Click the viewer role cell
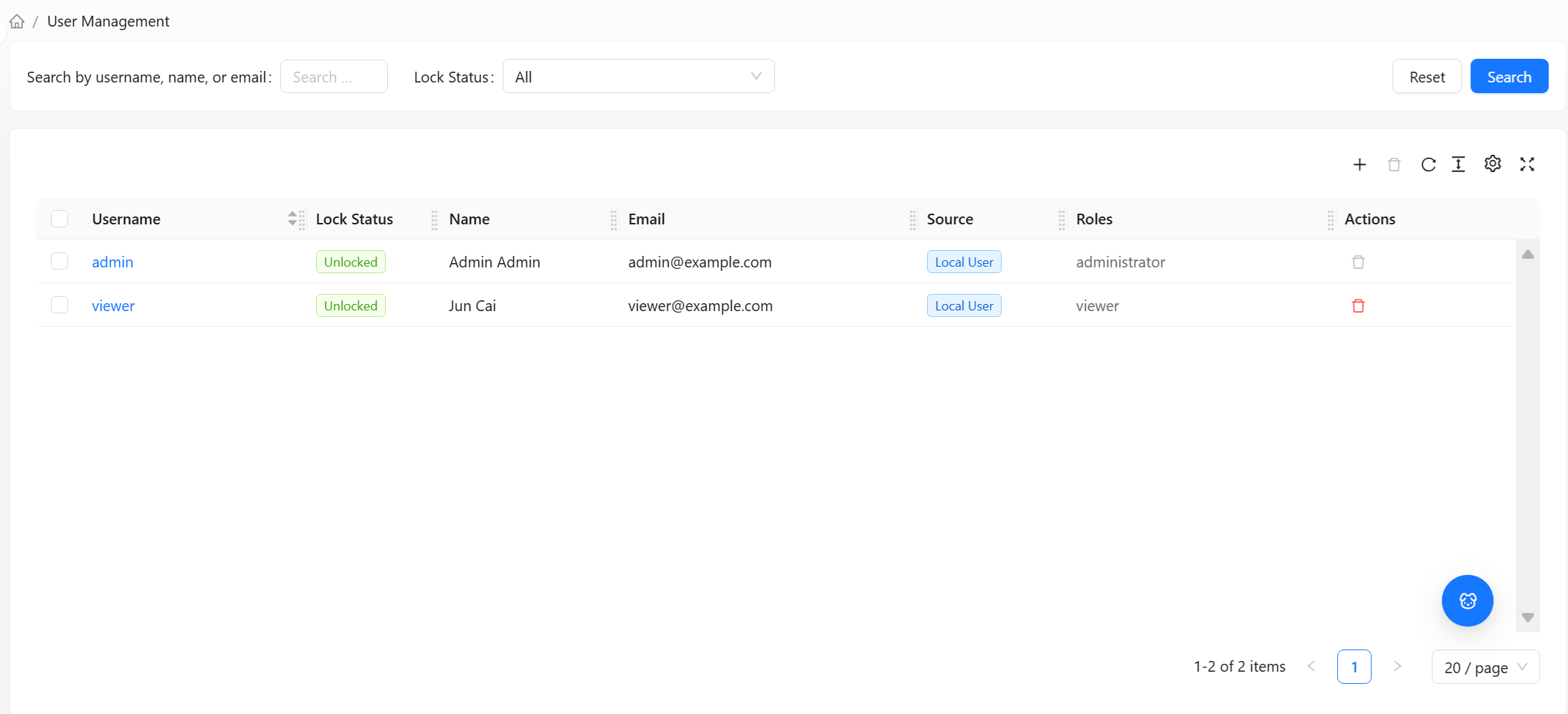This screenshot has height=714, width=1568. pos(1097,306)
